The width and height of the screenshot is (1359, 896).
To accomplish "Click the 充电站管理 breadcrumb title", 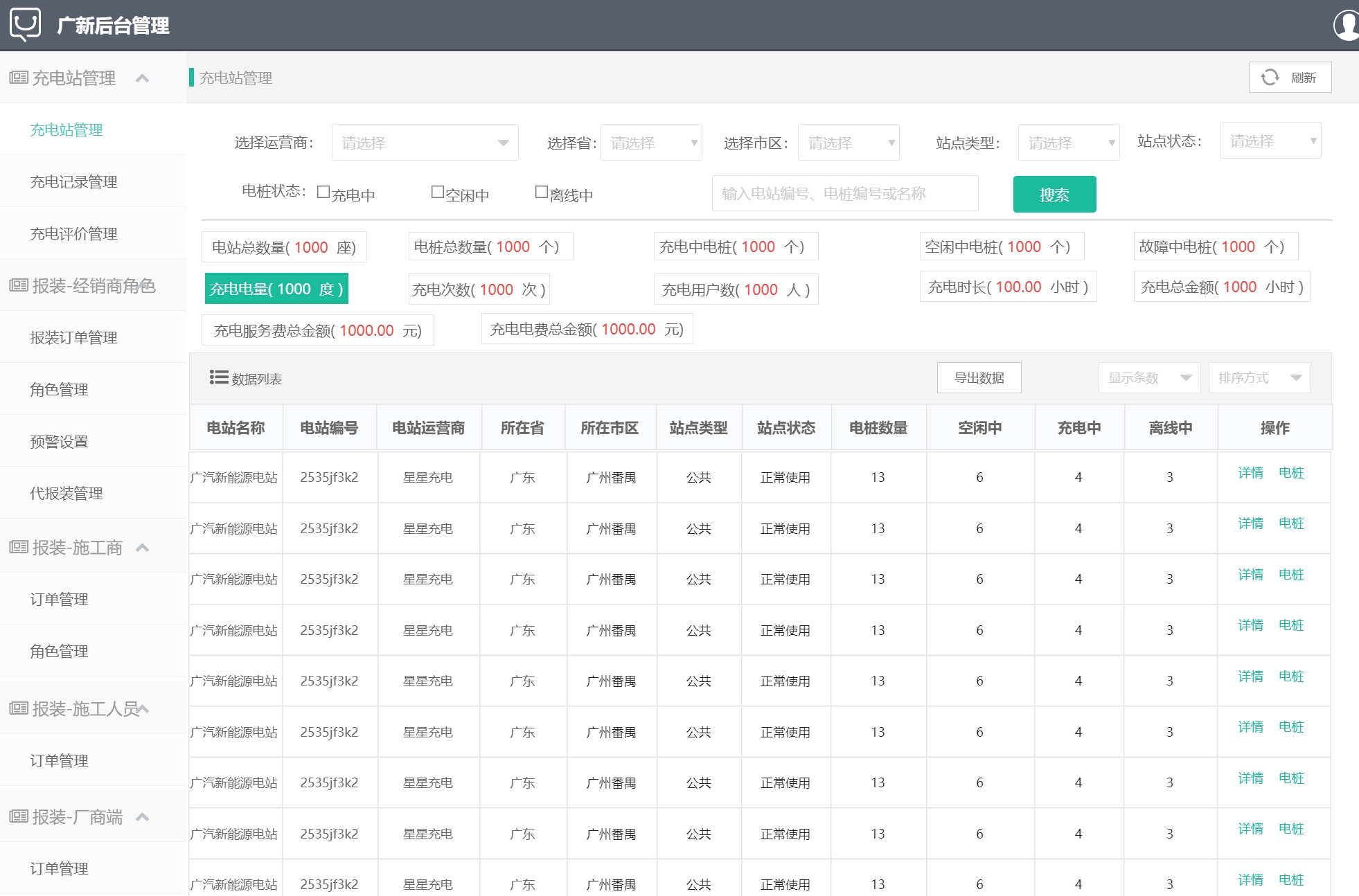I will [236, 78].
